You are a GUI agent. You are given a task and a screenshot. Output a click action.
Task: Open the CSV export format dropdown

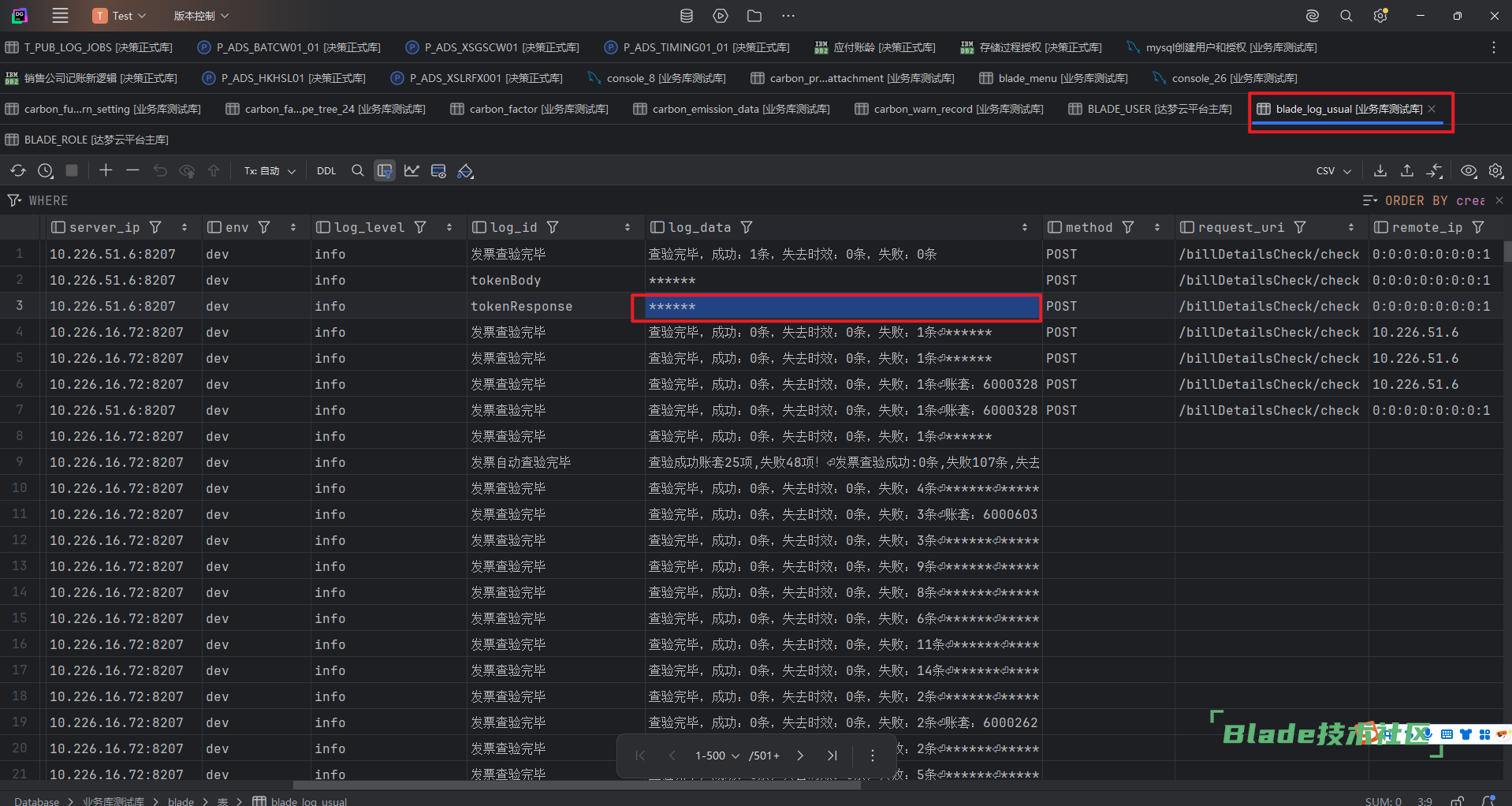[1334, 171]
